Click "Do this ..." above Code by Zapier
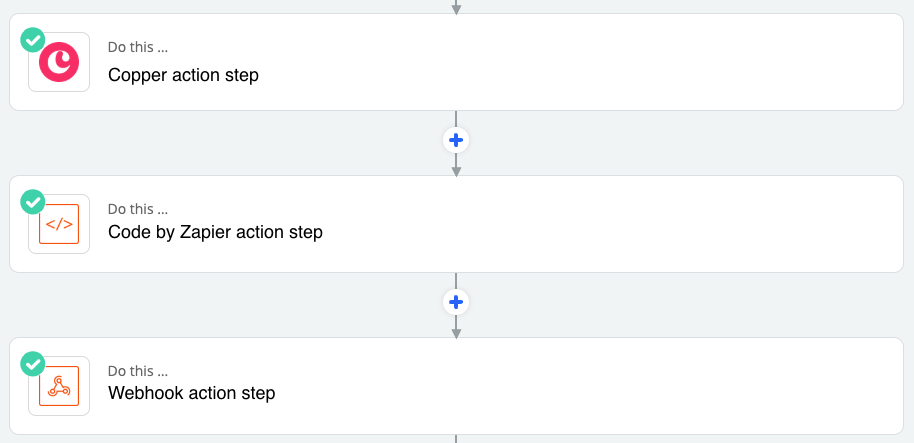The height and width of the screenshot is (443, 914). 138,209
